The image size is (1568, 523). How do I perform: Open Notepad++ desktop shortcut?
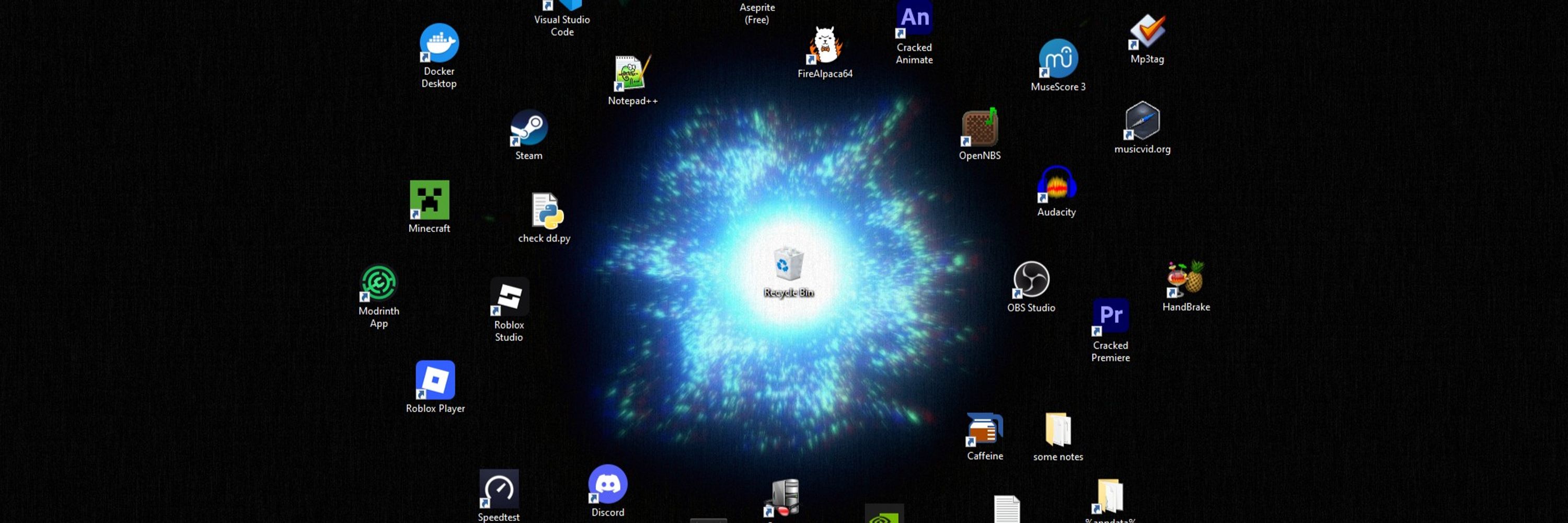pos(632,73)
